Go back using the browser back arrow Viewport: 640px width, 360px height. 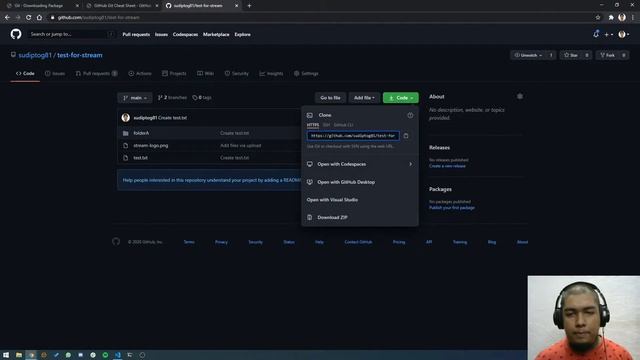(7, 17)
